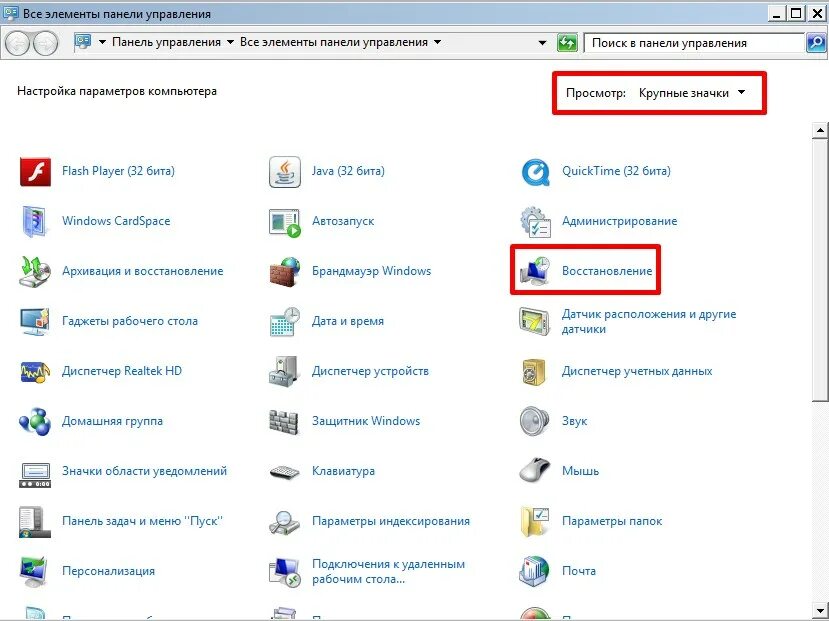Click the Поиск в панели управления field

coord(694,43)
